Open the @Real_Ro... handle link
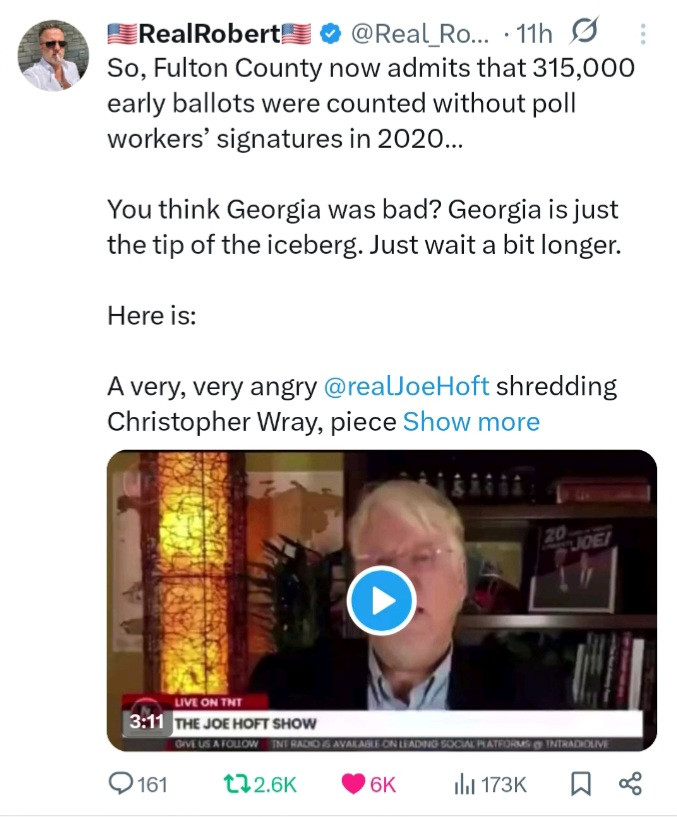This screenshot has height=817, width=677. [x=419, y=34]
